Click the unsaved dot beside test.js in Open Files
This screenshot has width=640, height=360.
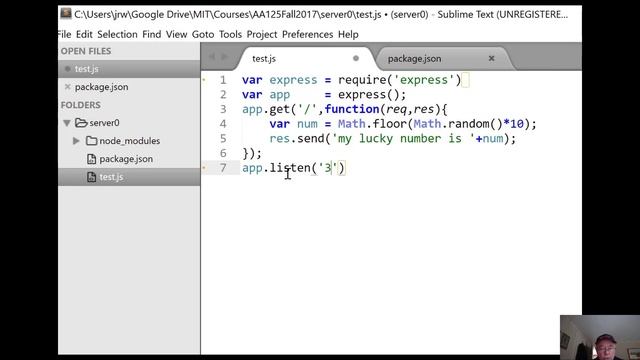67,69
